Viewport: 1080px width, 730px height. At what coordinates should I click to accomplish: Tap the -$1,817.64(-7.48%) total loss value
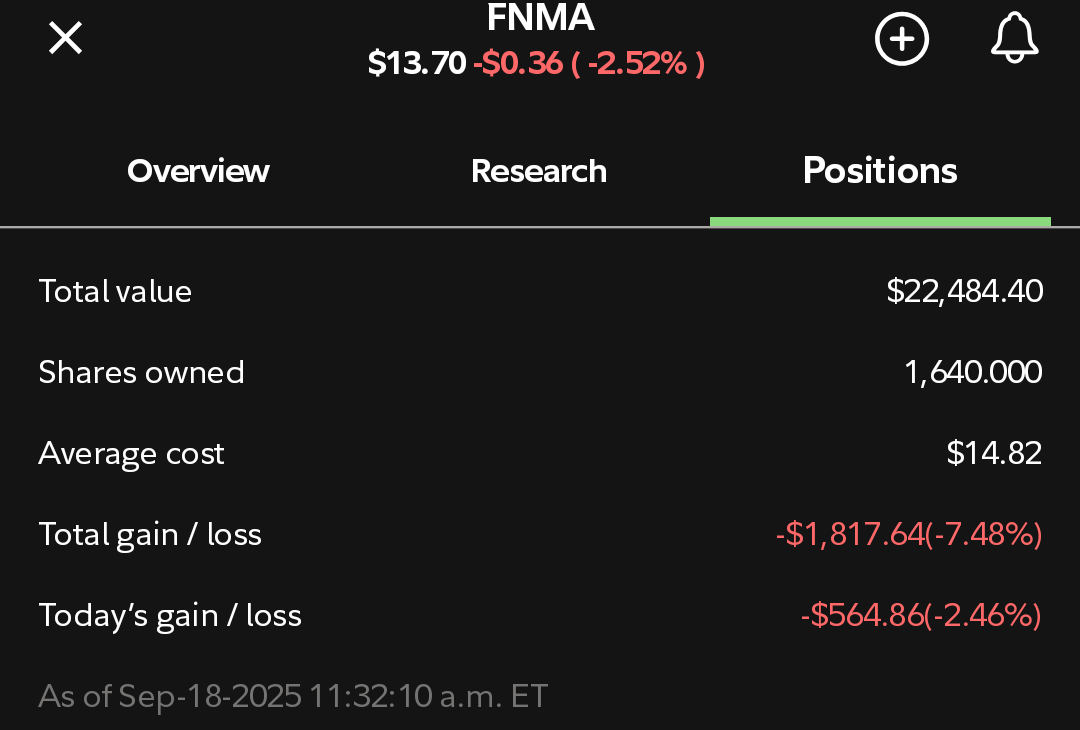tap(908, 535)
